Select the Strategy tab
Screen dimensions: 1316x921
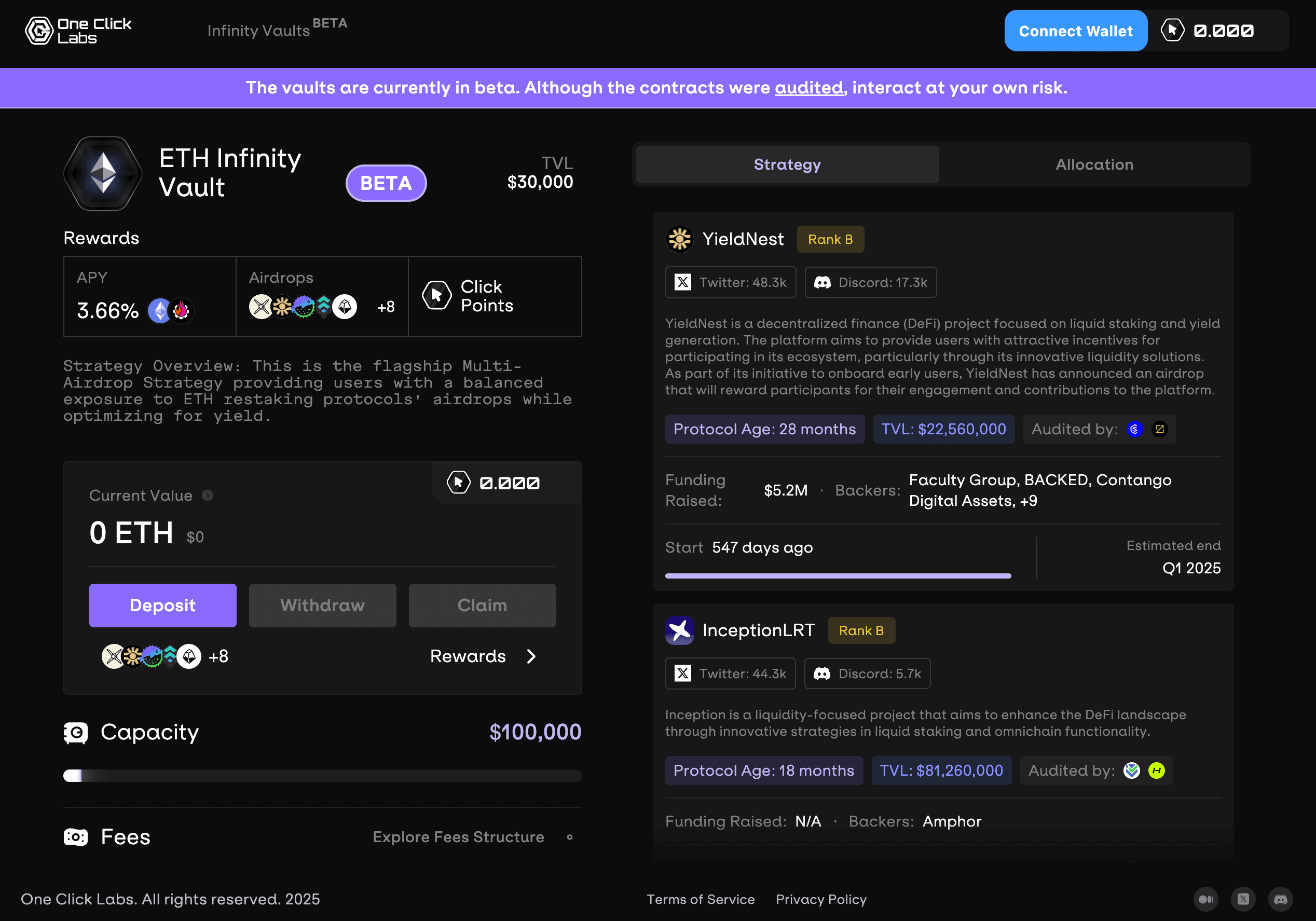point(786,164)
